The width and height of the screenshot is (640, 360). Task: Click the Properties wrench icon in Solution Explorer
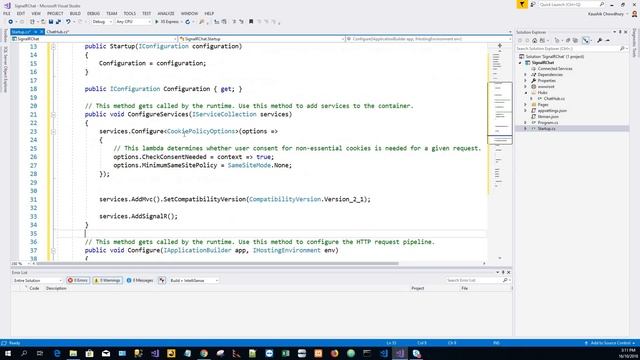pyautogui.click(x=599, y=40)
